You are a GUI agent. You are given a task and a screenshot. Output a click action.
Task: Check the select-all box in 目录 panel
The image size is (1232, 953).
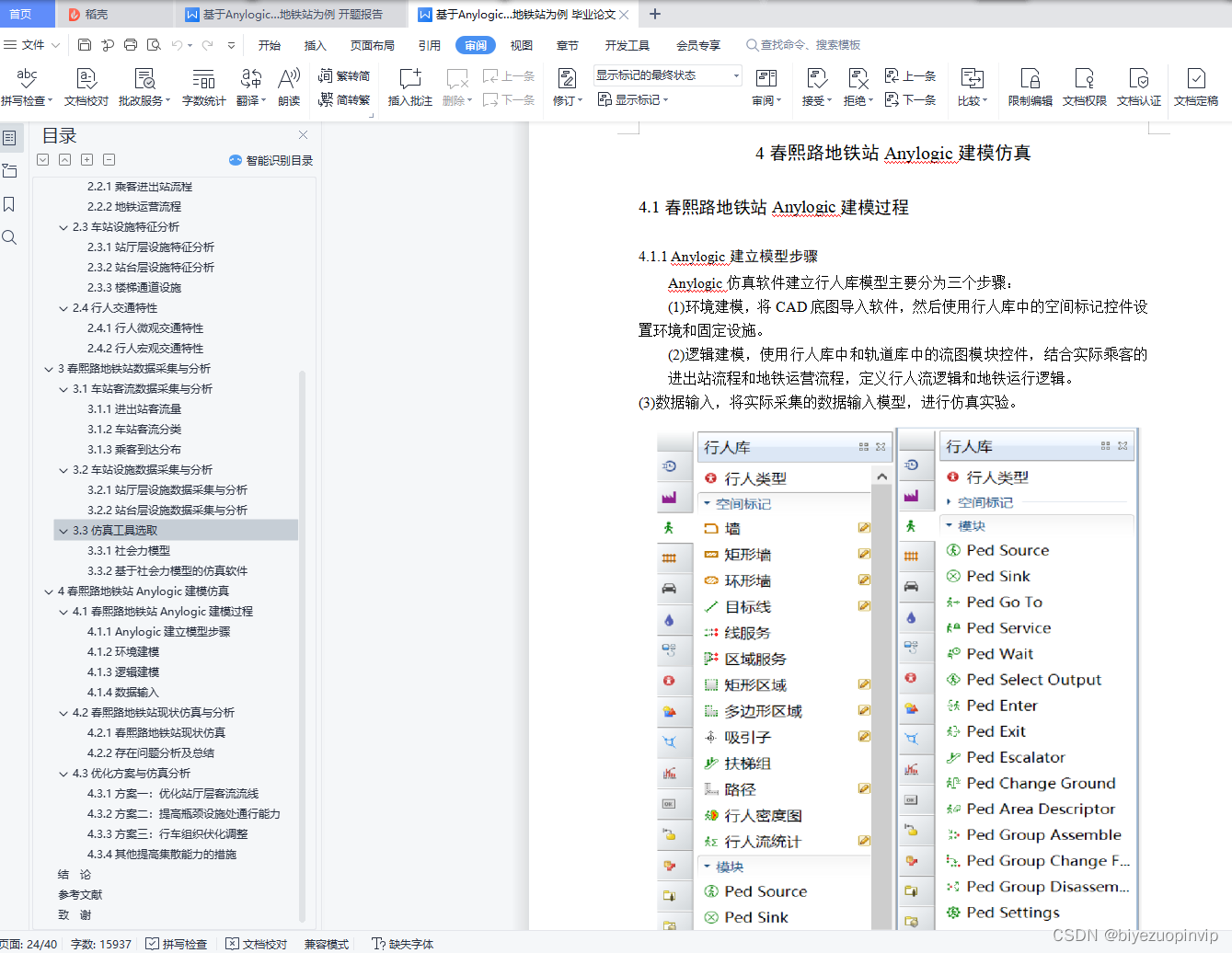[x=42, y=159]
